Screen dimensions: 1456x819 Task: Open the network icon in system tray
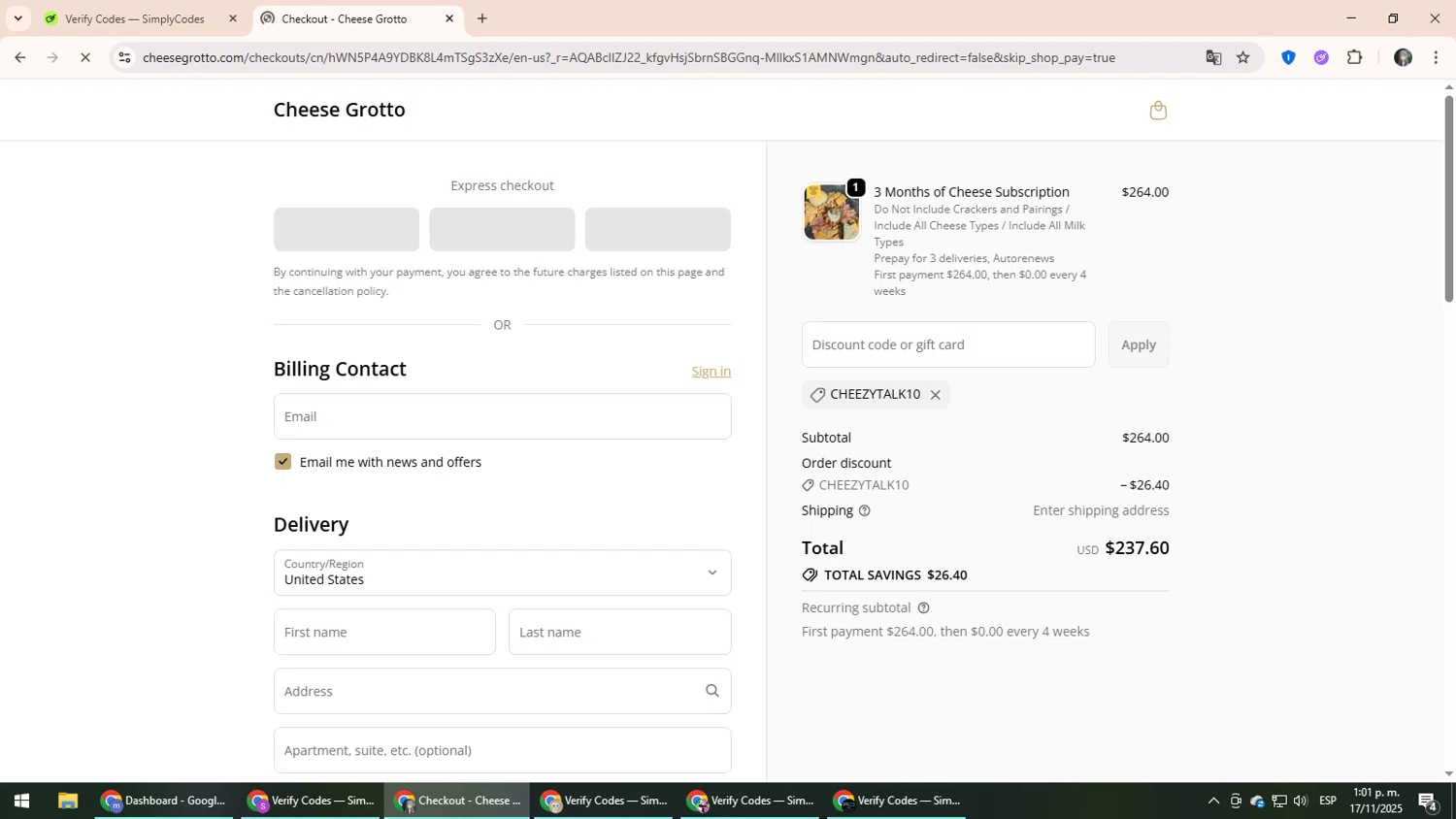1279,801
